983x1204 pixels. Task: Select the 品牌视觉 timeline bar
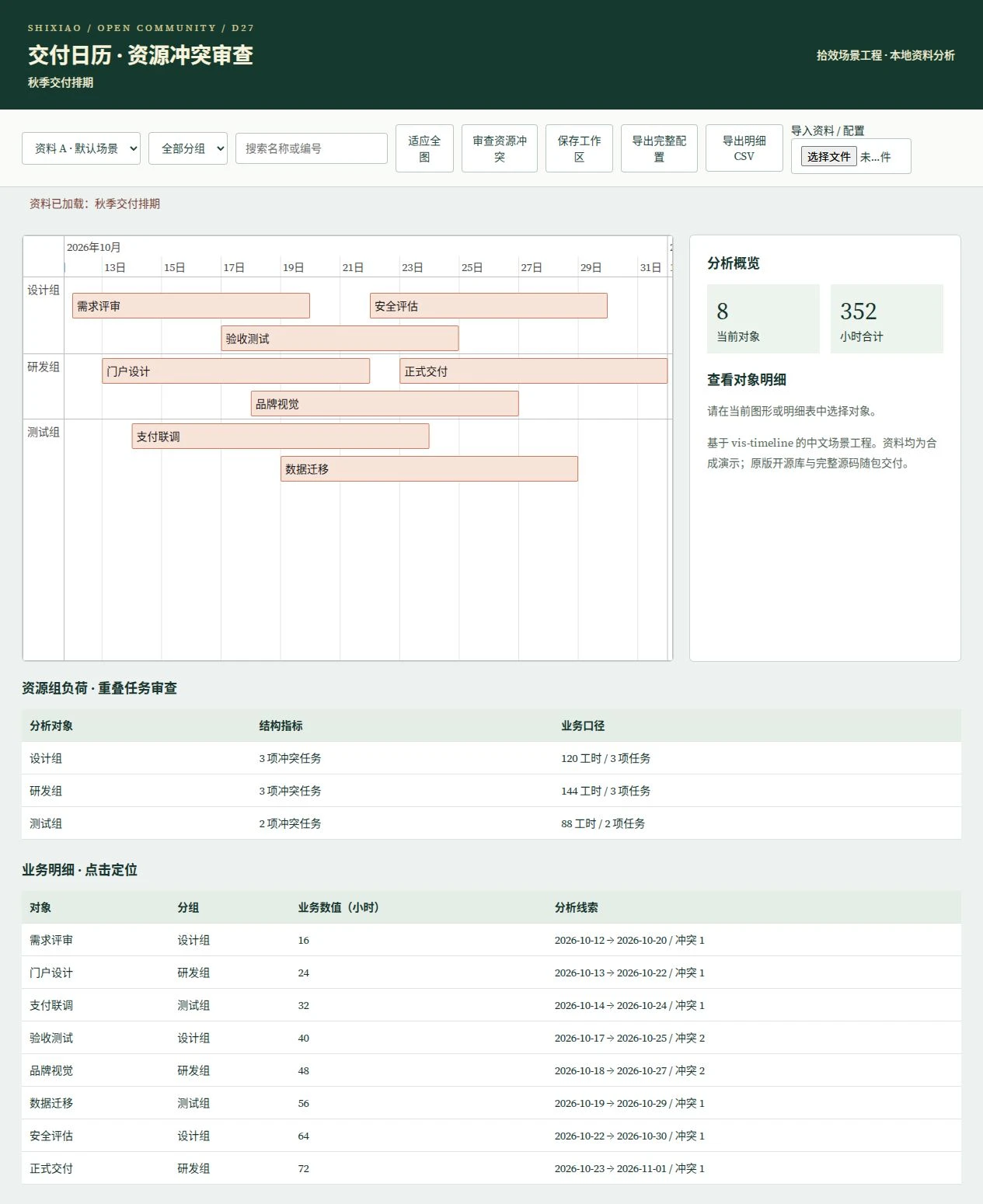point(385,404)
